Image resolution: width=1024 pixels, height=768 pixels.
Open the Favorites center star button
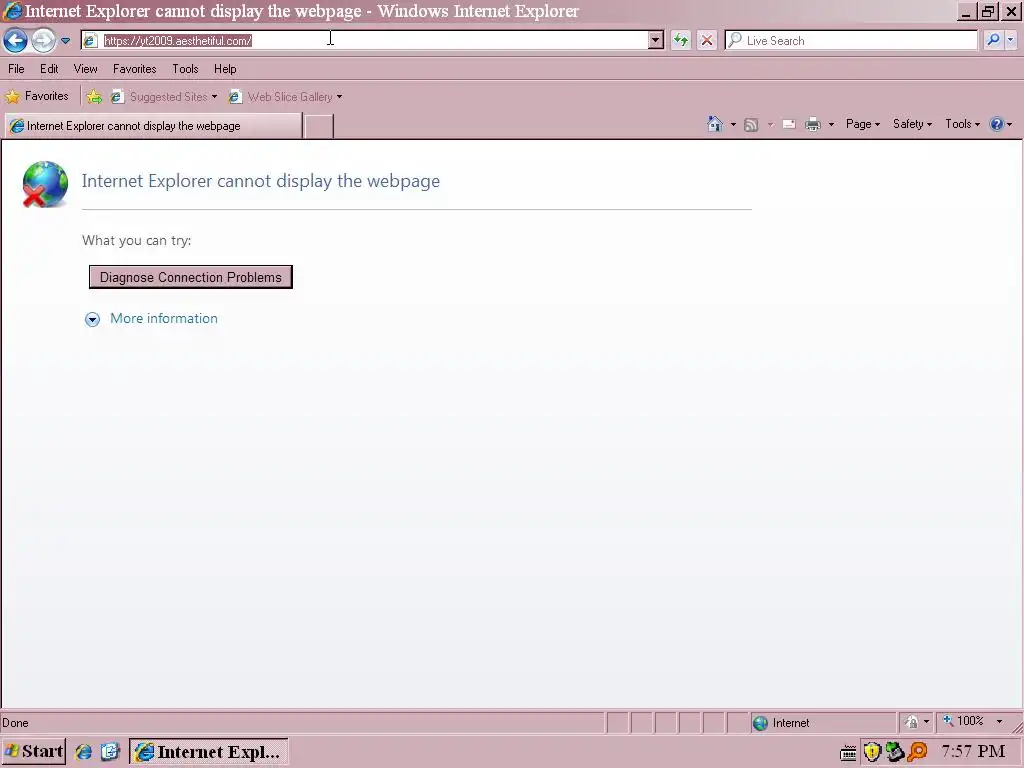[x=37, y=97]
